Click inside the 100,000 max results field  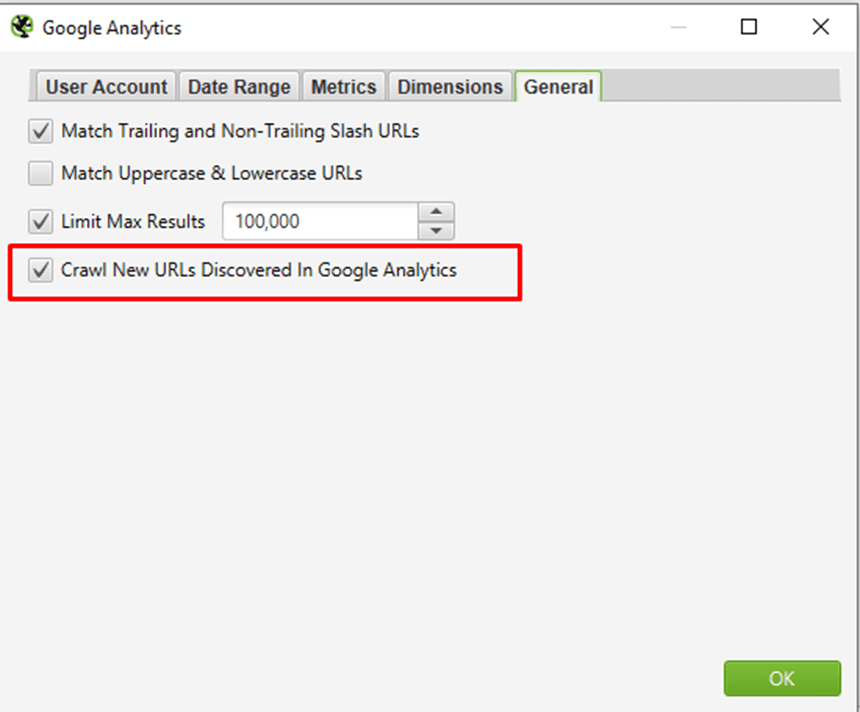pos(321,221)
